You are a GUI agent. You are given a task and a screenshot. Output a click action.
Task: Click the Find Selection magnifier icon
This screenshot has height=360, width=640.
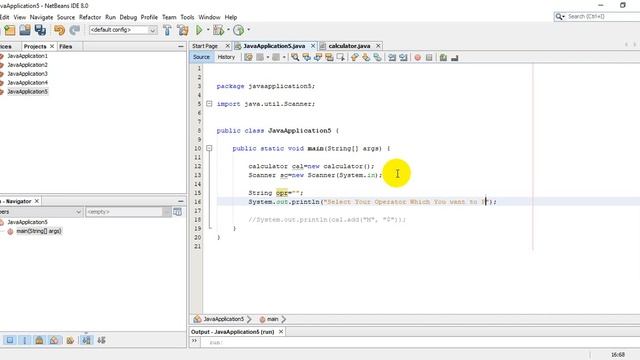pos(295,58)
